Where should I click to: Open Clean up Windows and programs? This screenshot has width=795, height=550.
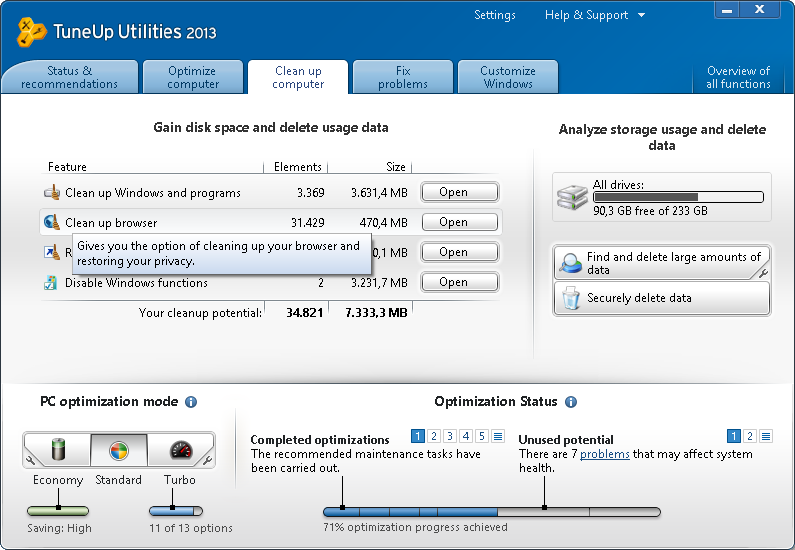[459, 193]
